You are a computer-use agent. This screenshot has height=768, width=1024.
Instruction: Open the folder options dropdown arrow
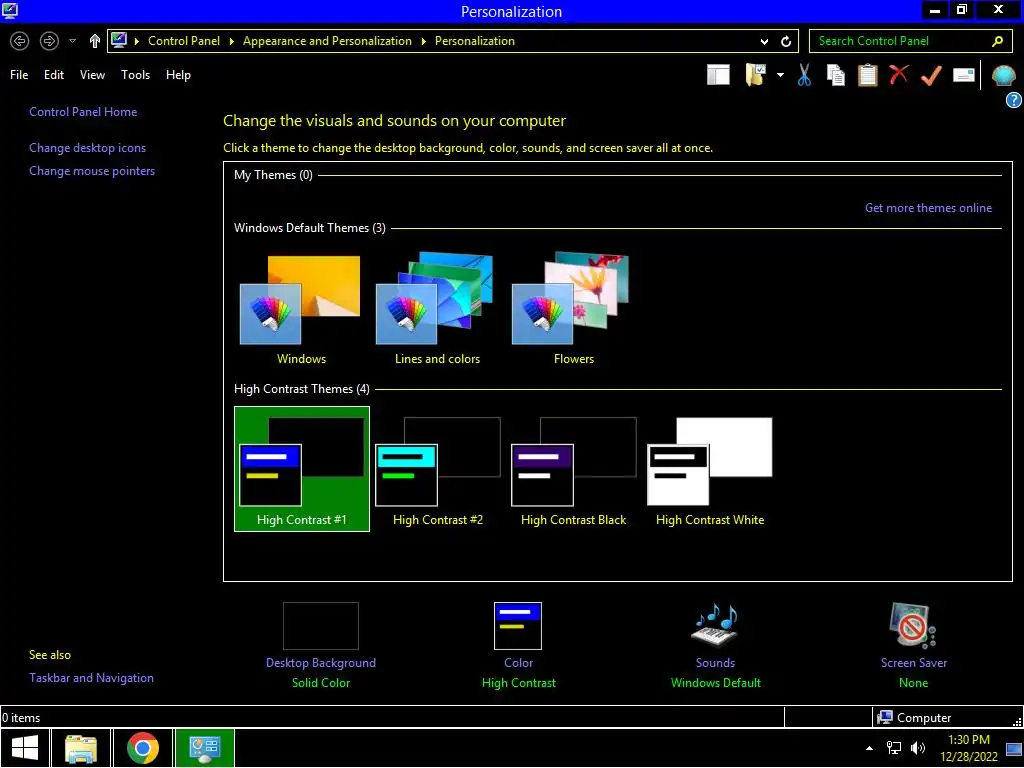(780, 75)
